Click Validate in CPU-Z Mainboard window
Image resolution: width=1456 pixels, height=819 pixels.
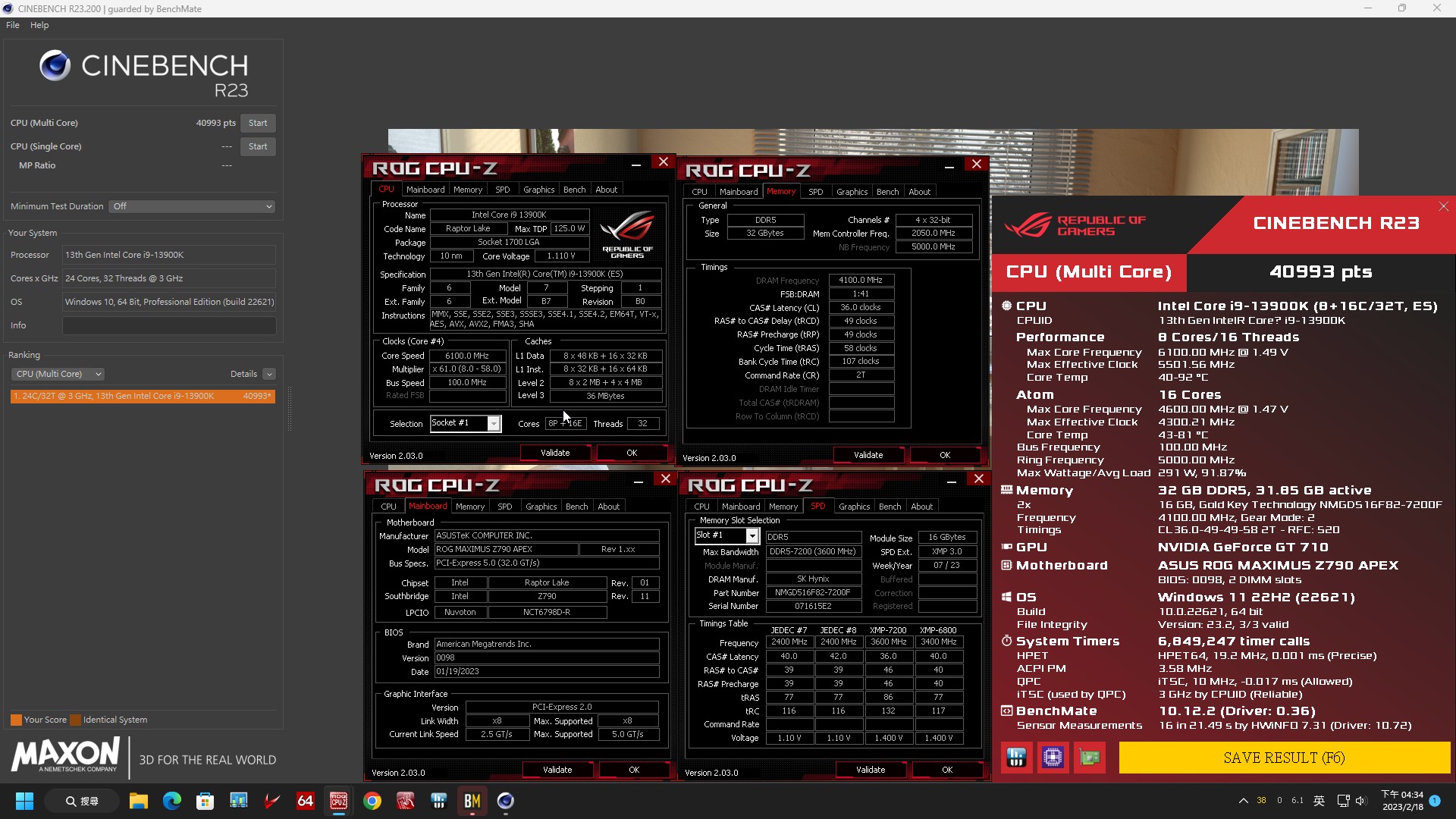click(x=557, y=770)
